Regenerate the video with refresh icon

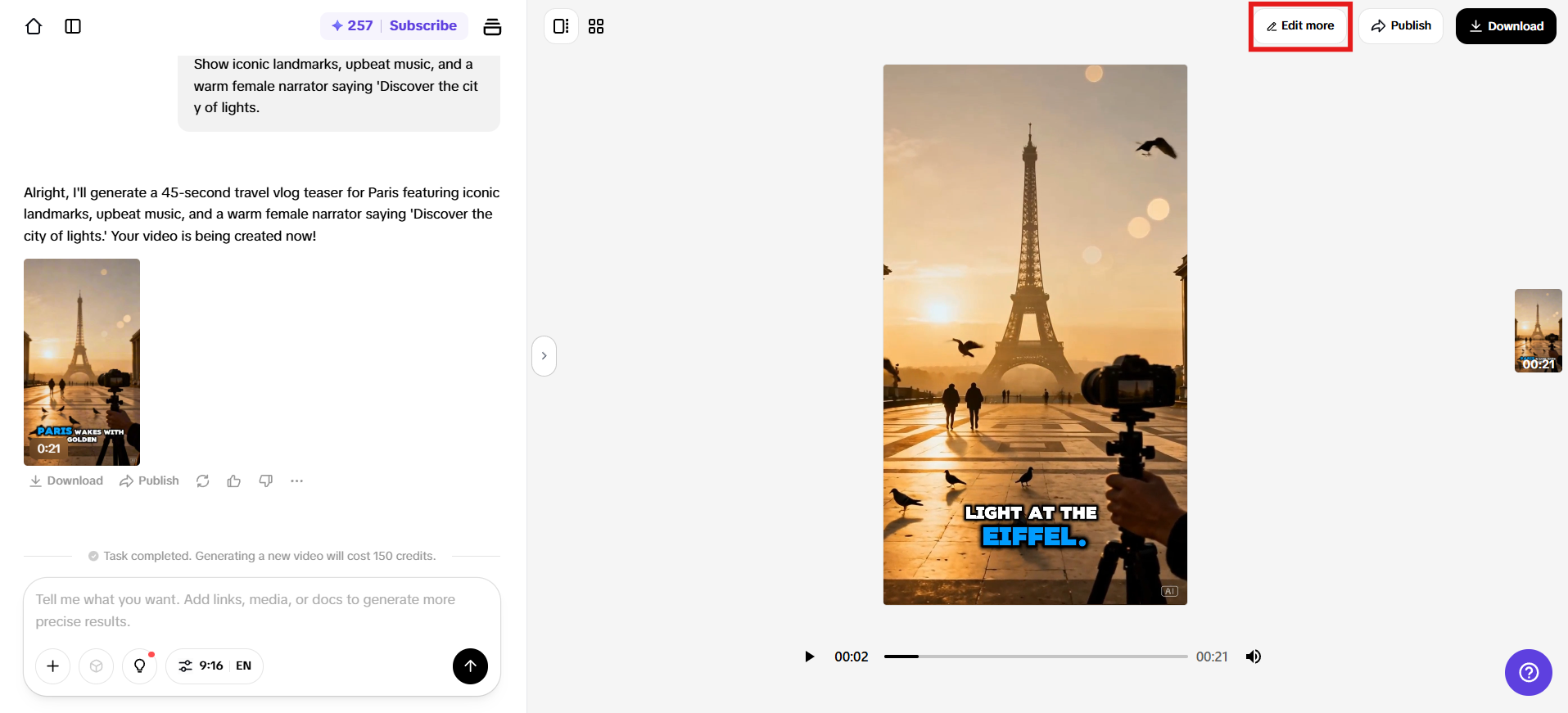tap(203, 481)
